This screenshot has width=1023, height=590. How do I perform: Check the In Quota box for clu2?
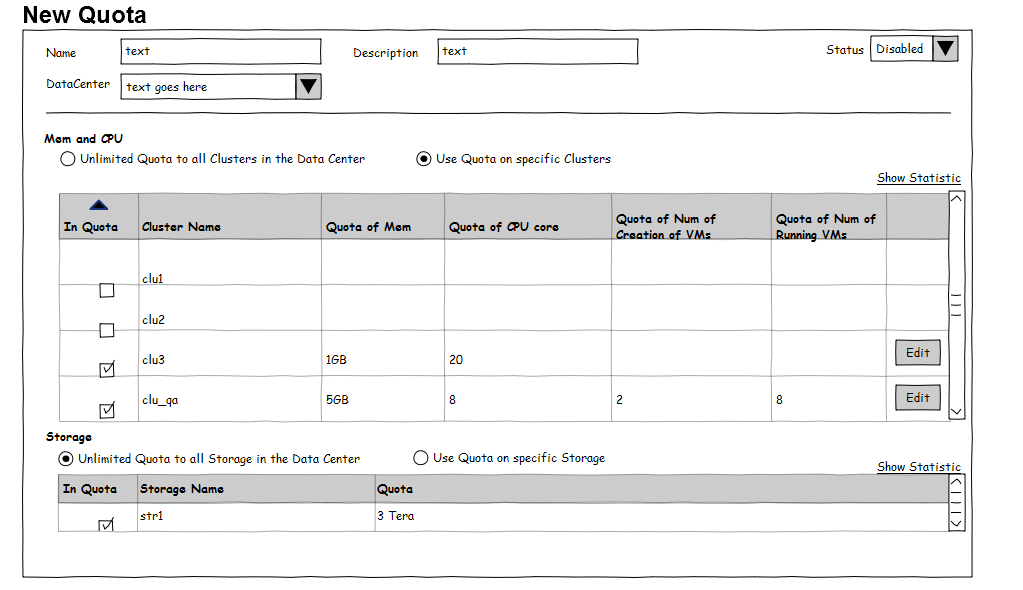[x=107, y=331]
